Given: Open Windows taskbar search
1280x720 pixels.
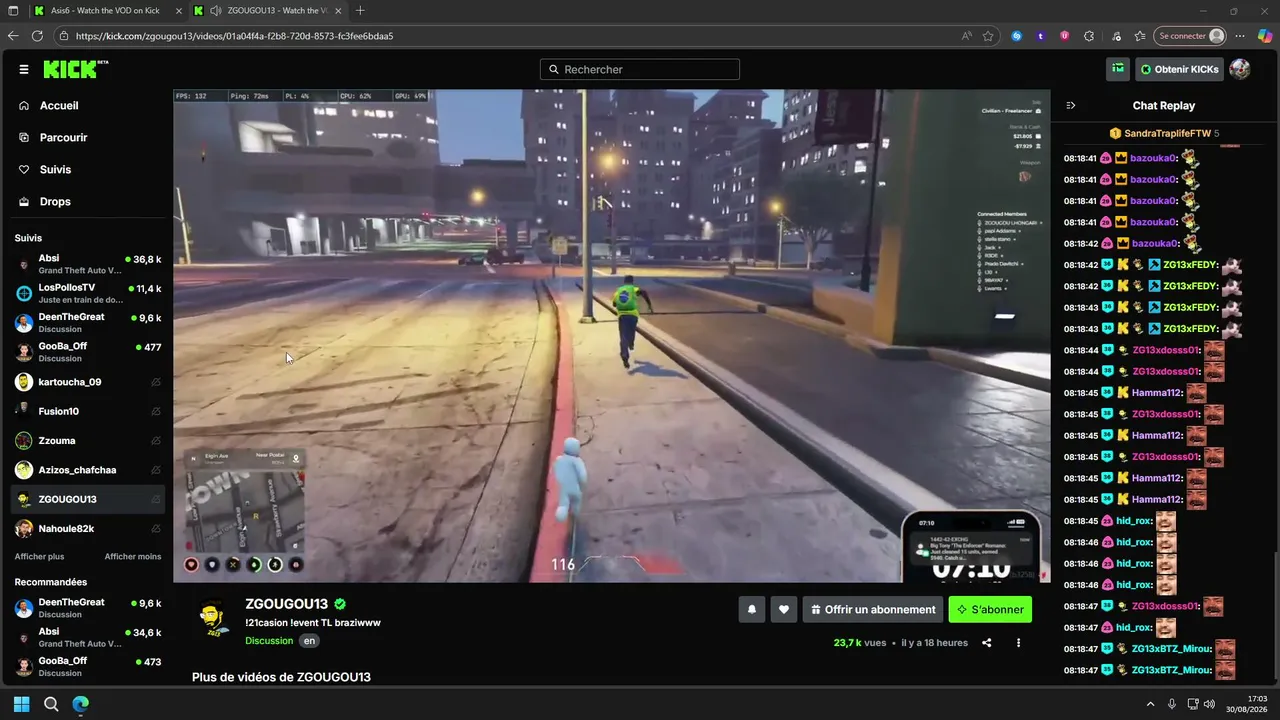Looking at the screenshot, I should (x=51, y=704).
